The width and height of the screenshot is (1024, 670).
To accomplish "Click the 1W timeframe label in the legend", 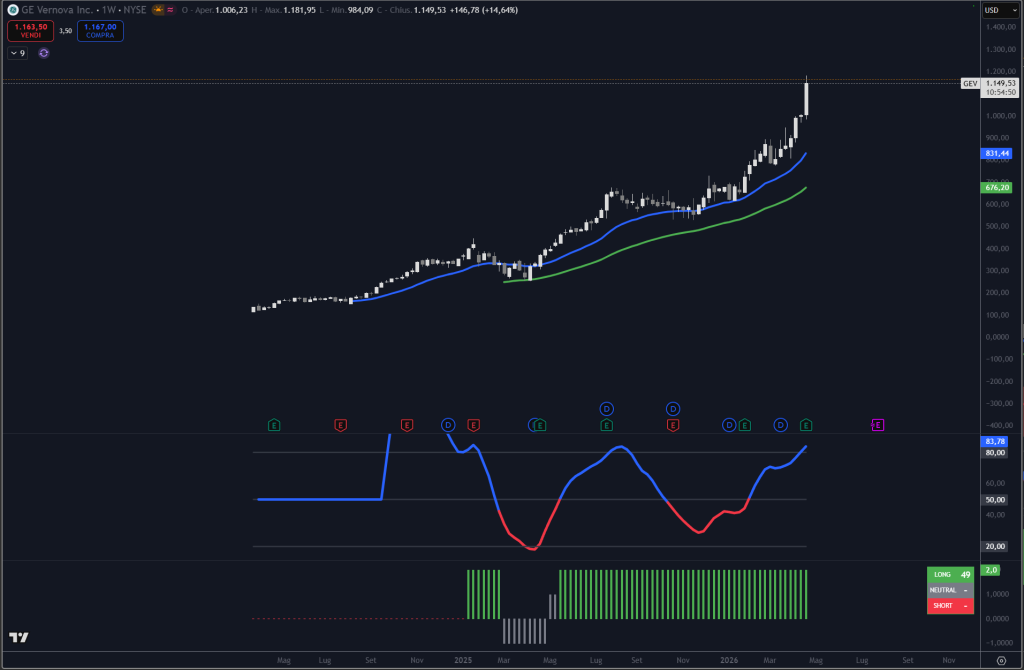I will [x=109, y=9].
